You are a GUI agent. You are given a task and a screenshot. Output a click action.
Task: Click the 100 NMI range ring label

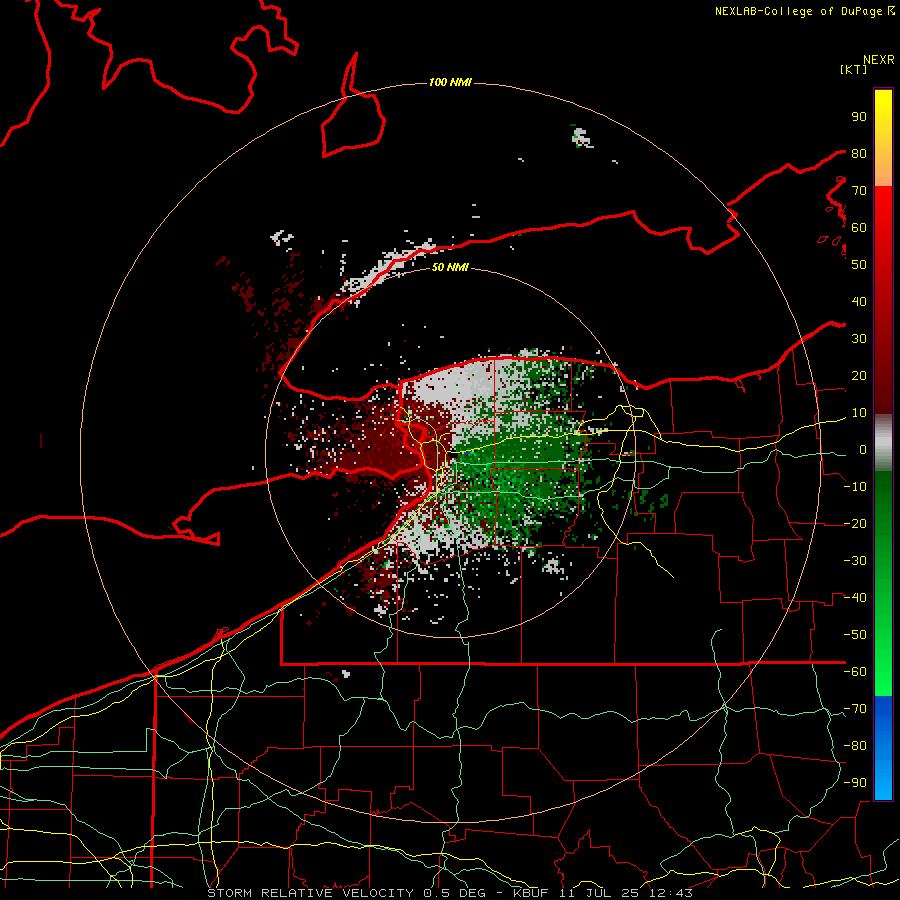pos(450,83)
